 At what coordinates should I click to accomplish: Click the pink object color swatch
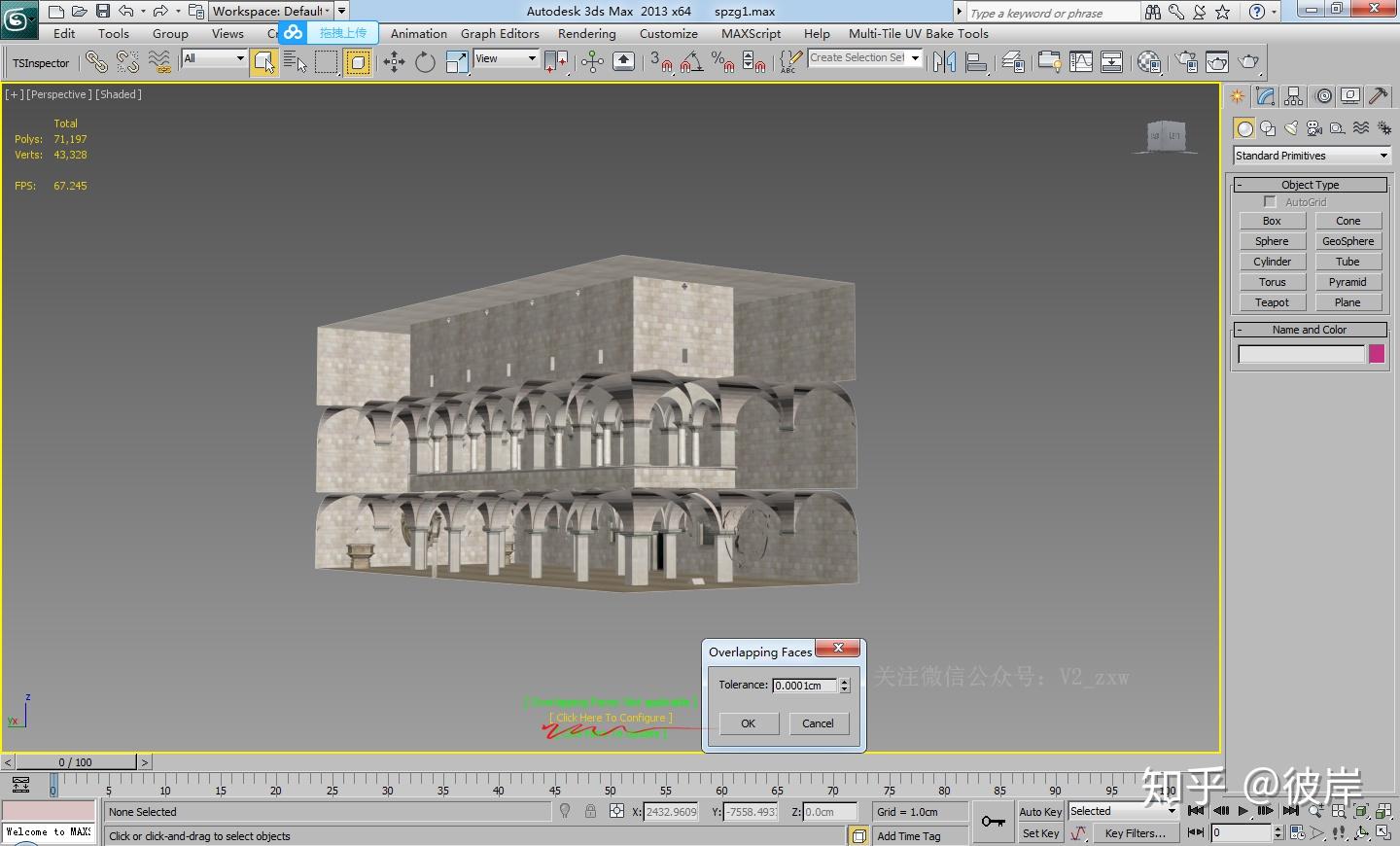(1376, 354)
